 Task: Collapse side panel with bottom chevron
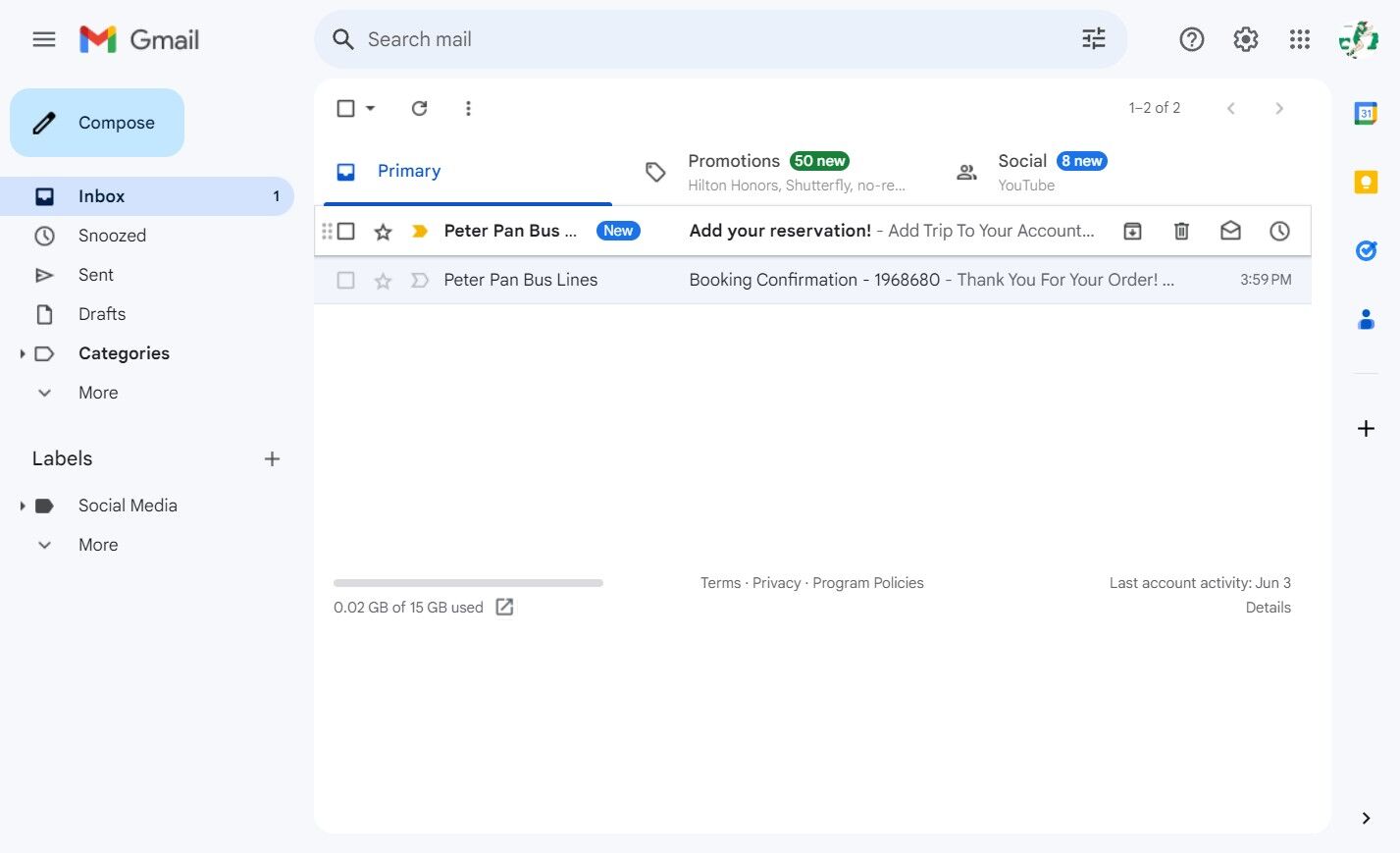pos(1366,818)
